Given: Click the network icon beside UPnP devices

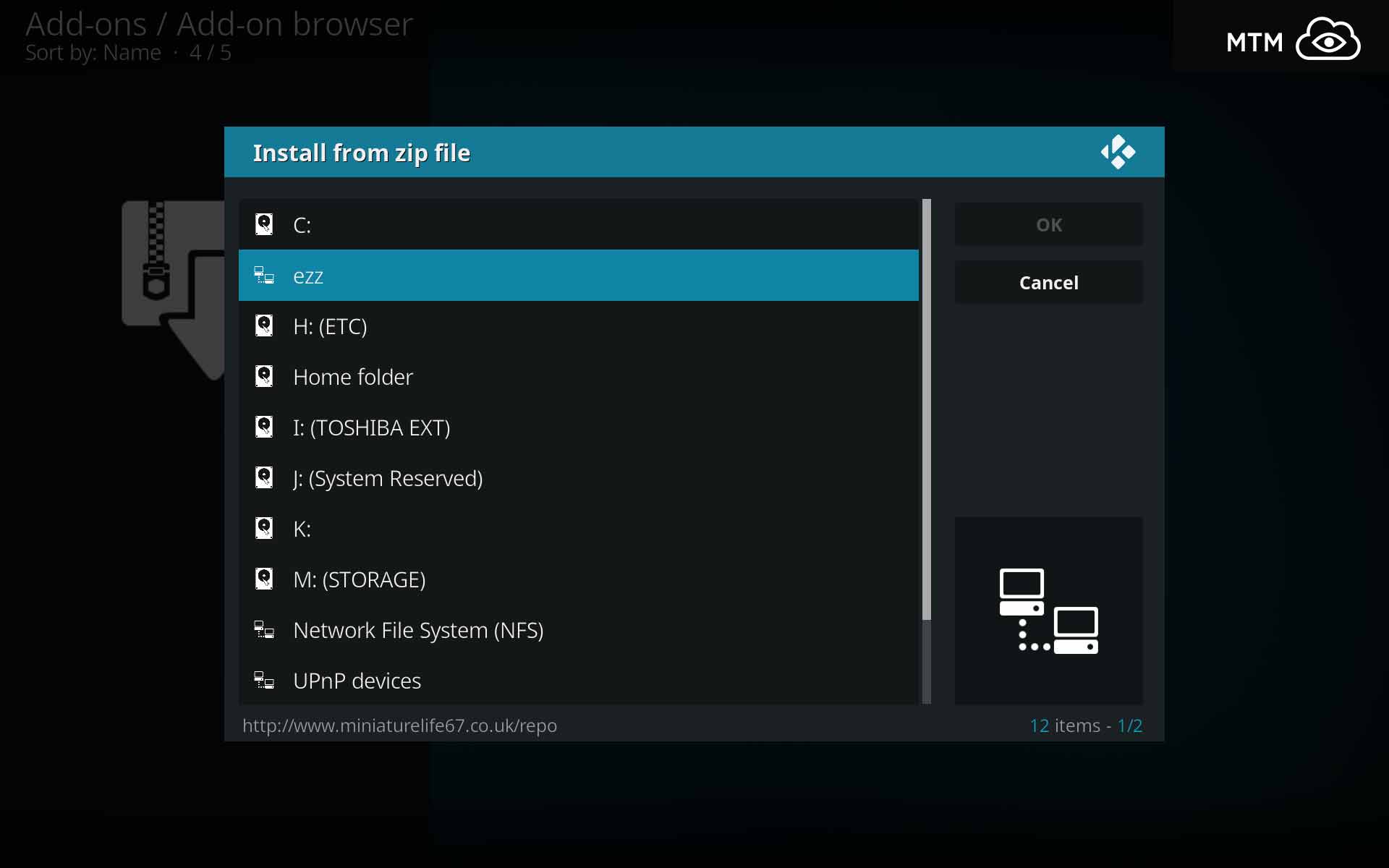Looking at the screenshot, I should click(x=264, y=681).
